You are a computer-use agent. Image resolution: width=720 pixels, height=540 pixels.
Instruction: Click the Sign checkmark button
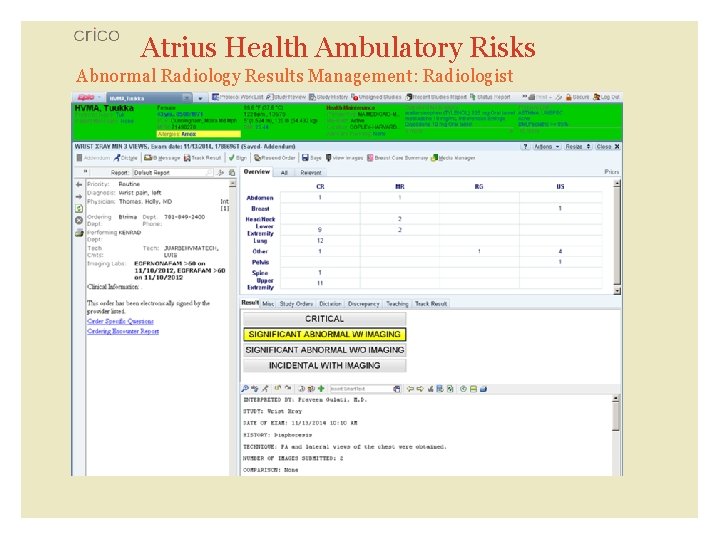point(237,158)
